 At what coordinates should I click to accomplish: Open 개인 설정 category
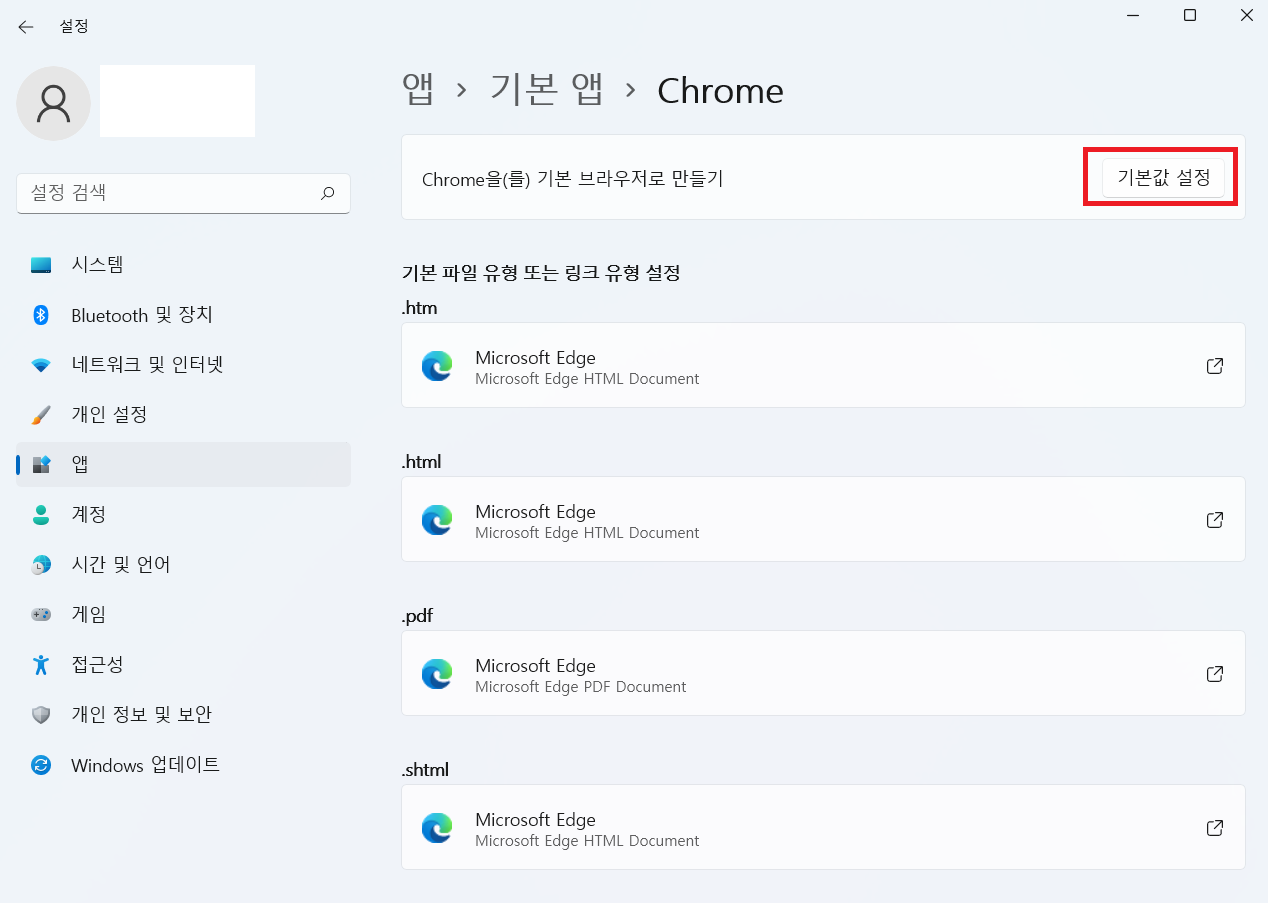click(183, 415)
